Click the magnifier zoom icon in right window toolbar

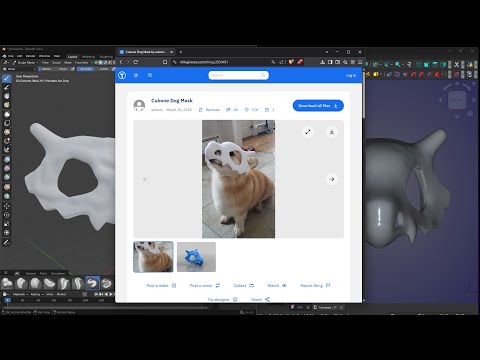(x=398, y=64)
